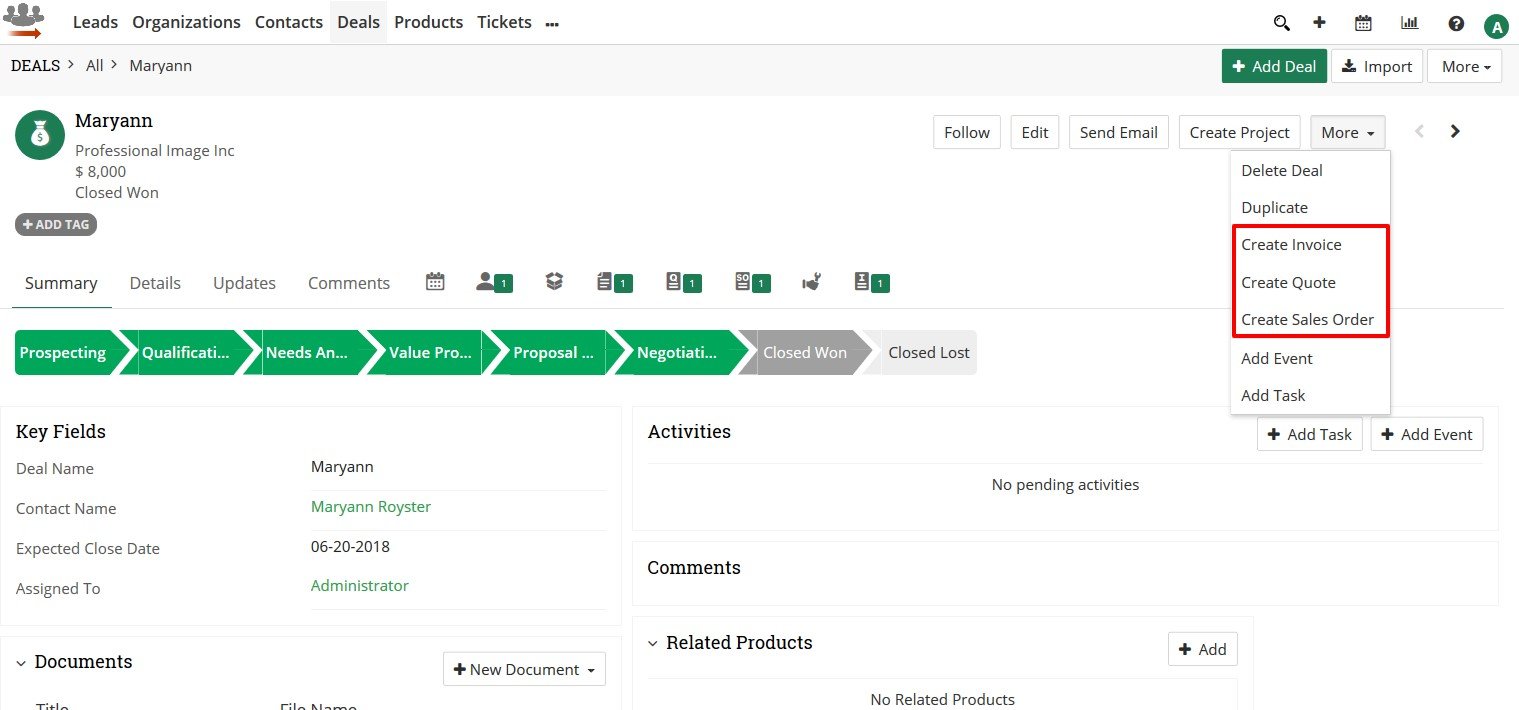Image resolution: width=1519 pixels, height=710 pixels.
Task: Go to the next deal record arrow
Action: pyautogui.click(x=1455, y=131)
